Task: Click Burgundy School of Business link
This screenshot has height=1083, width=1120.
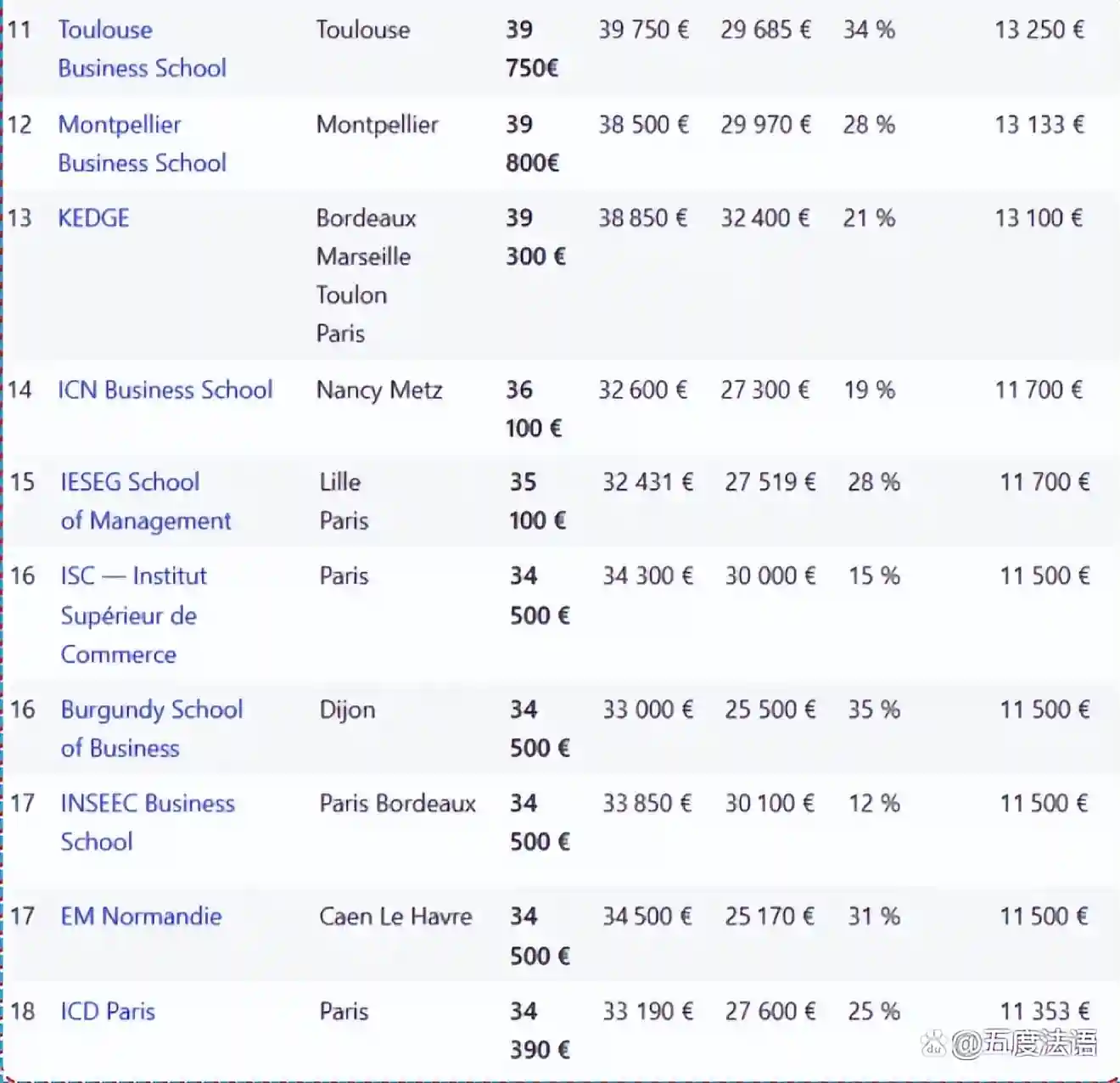Action: (x=151, y=728)
